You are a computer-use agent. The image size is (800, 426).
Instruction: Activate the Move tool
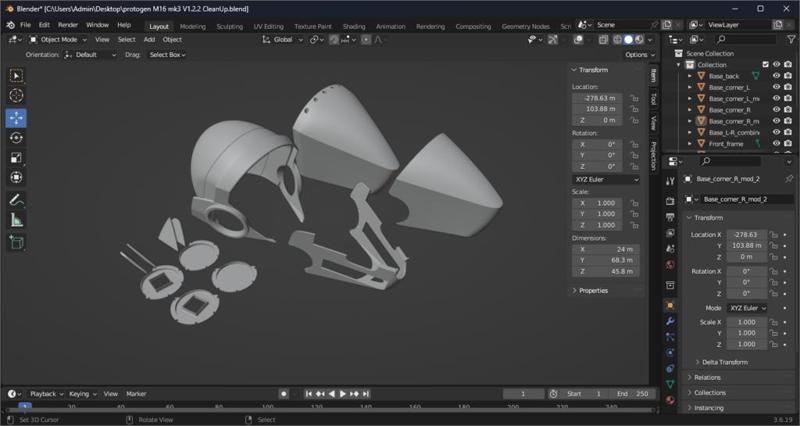[16, 118]
